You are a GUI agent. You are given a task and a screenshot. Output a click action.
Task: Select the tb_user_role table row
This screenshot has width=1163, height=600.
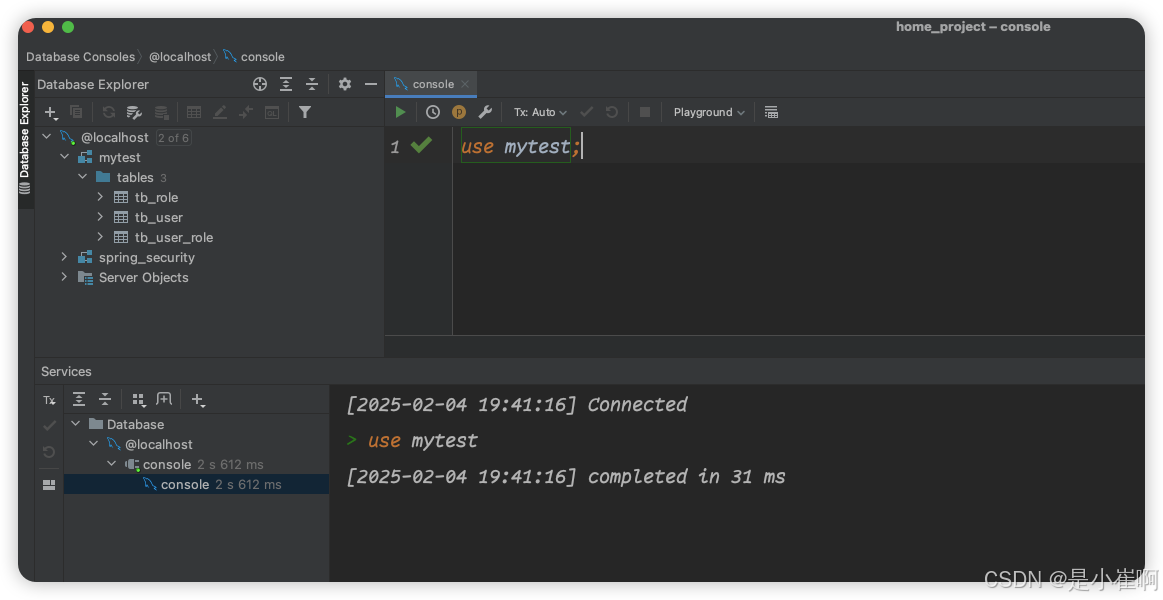coord(209,237)
